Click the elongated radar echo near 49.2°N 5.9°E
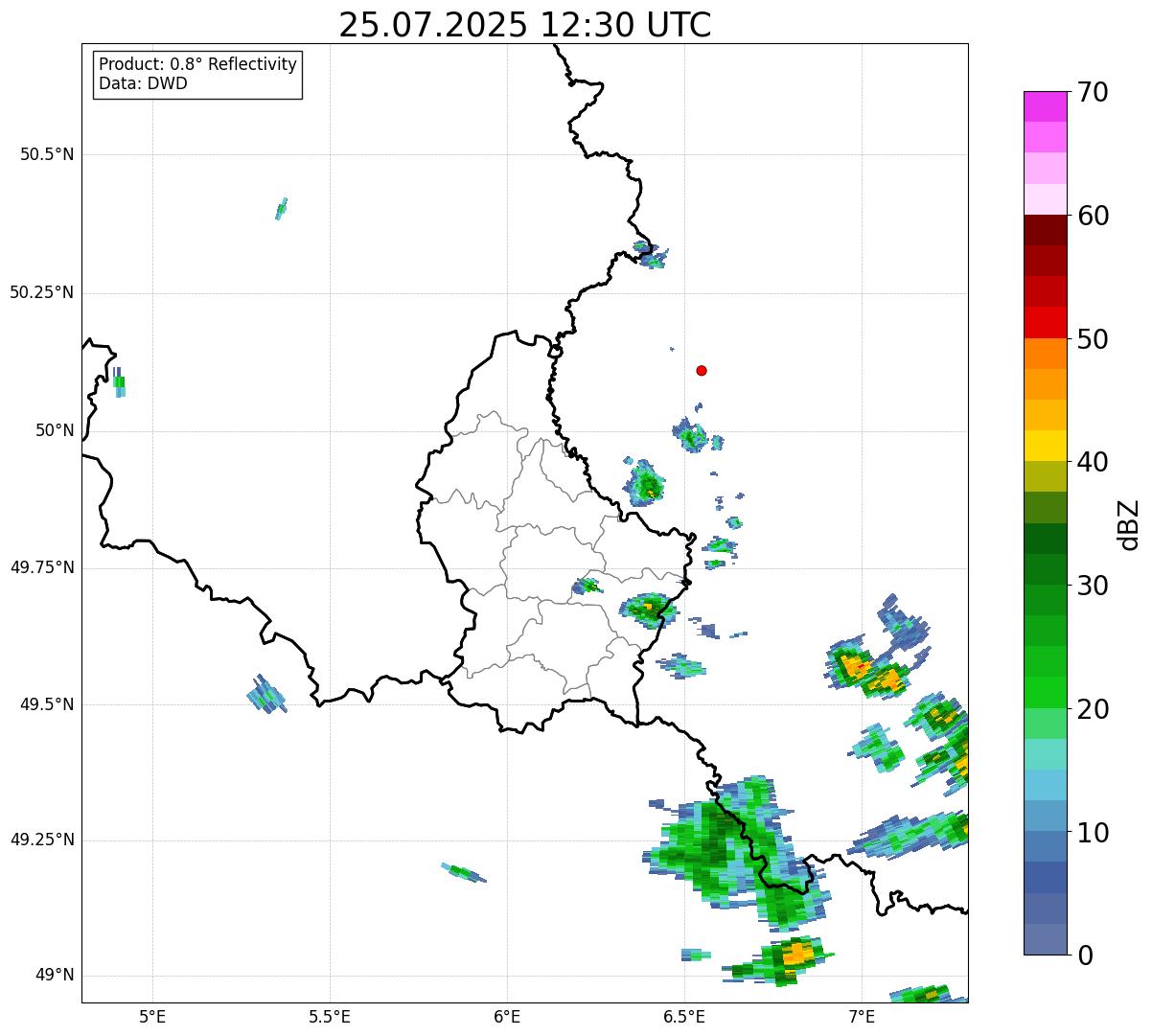 pyautogui.click(x=464, y=872)
